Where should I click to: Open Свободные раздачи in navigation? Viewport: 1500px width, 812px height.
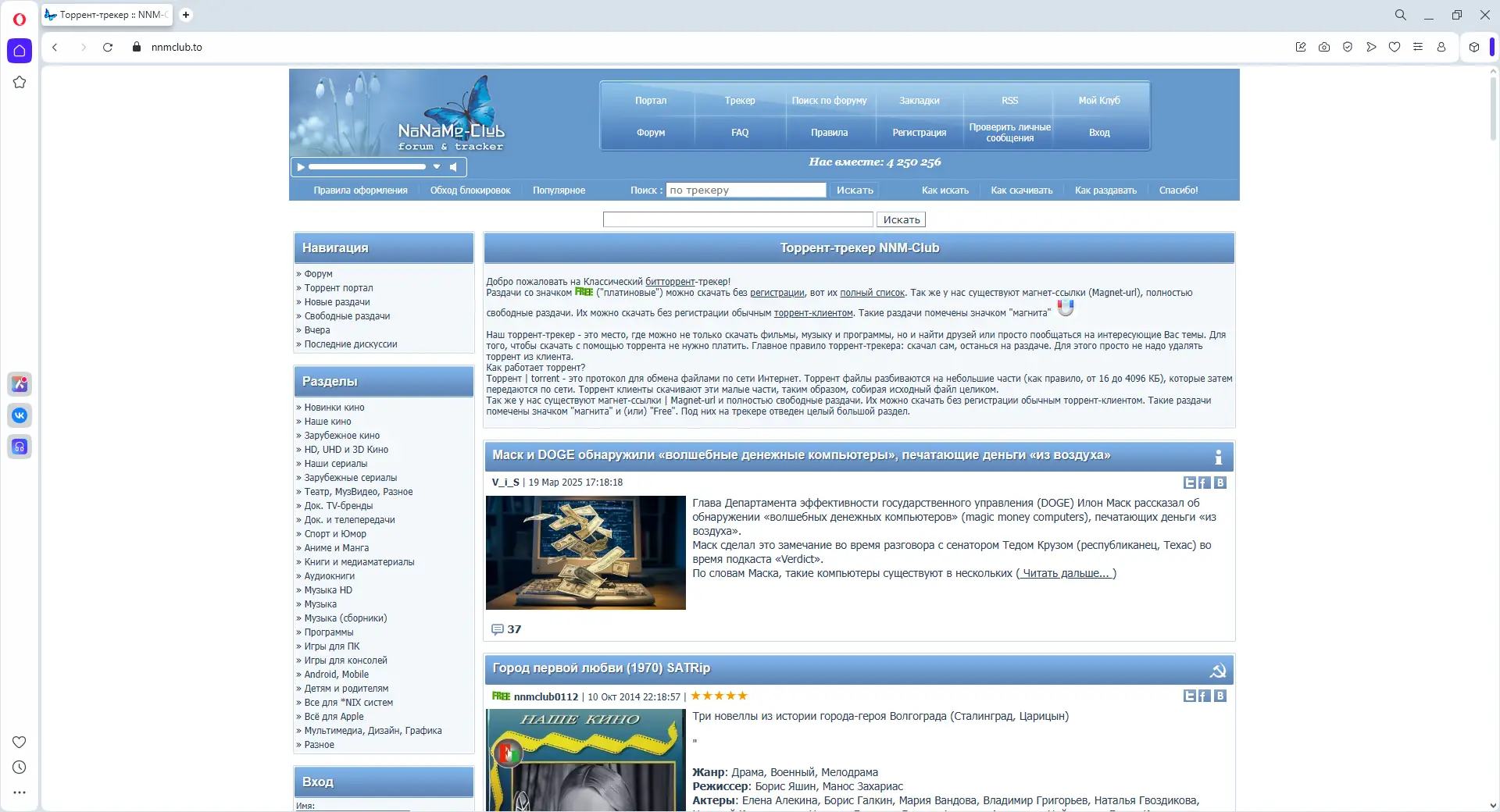347,316
